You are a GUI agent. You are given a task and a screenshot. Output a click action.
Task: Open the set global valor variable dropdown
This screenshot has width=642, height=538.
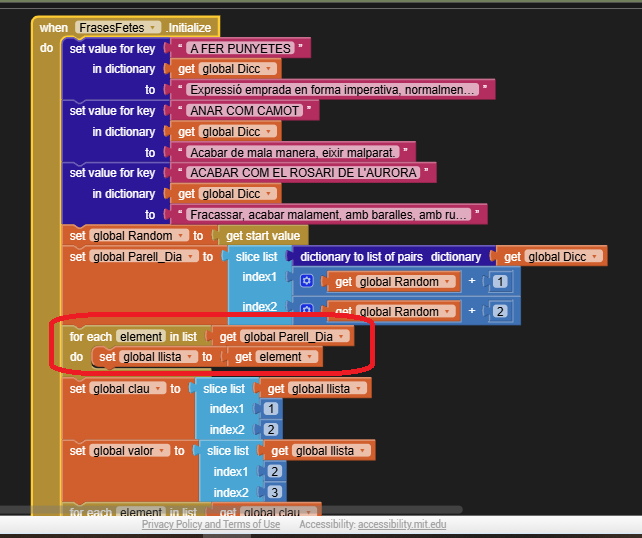click(164, 451)
